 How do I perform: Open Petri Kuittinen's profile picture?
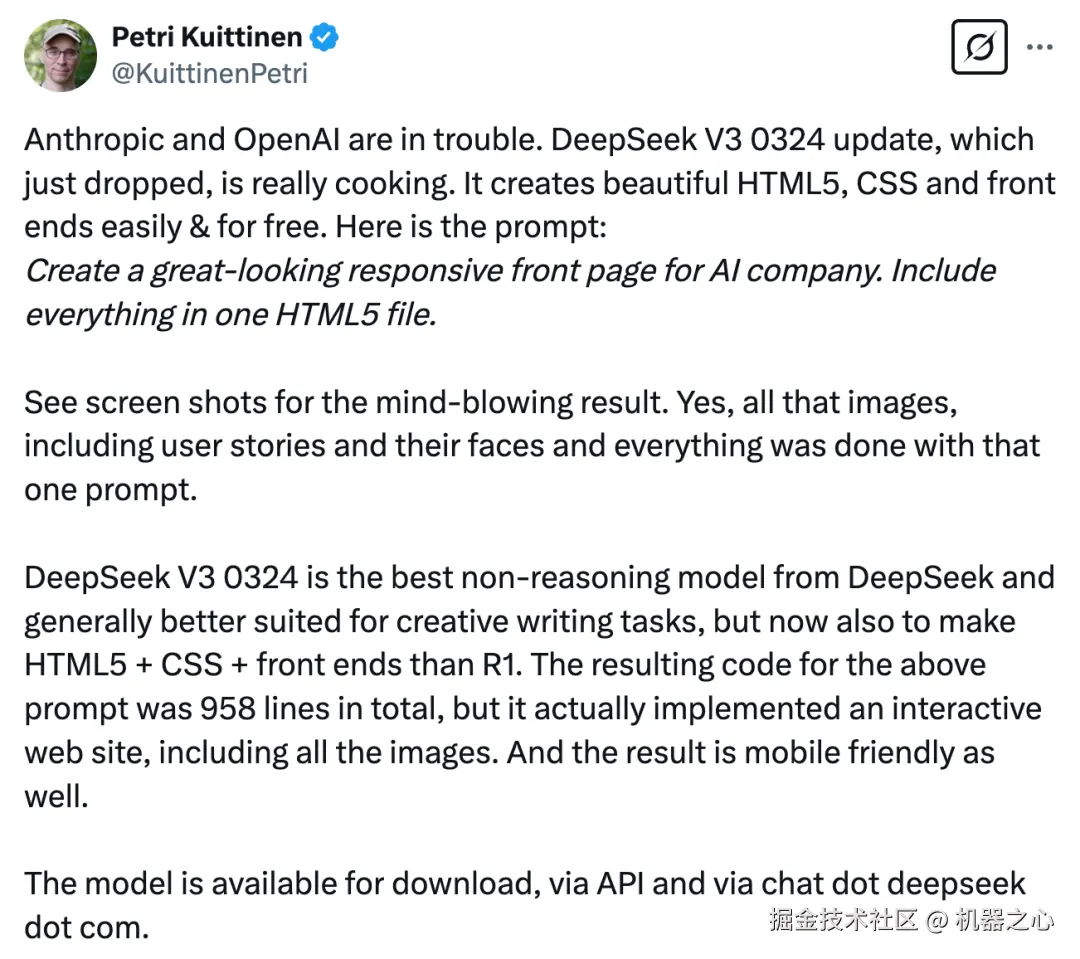click(61, 55)
